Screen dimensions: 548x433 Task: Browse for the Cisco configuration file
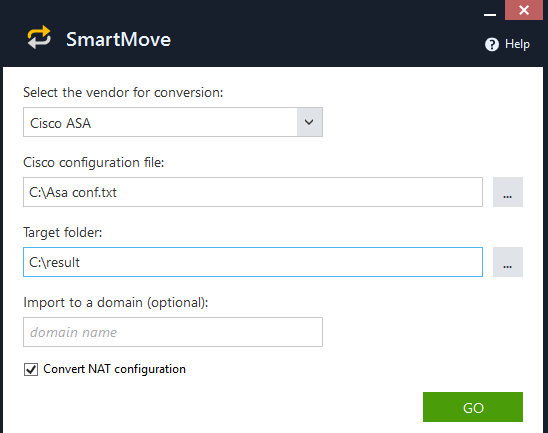tap(507, 192)
